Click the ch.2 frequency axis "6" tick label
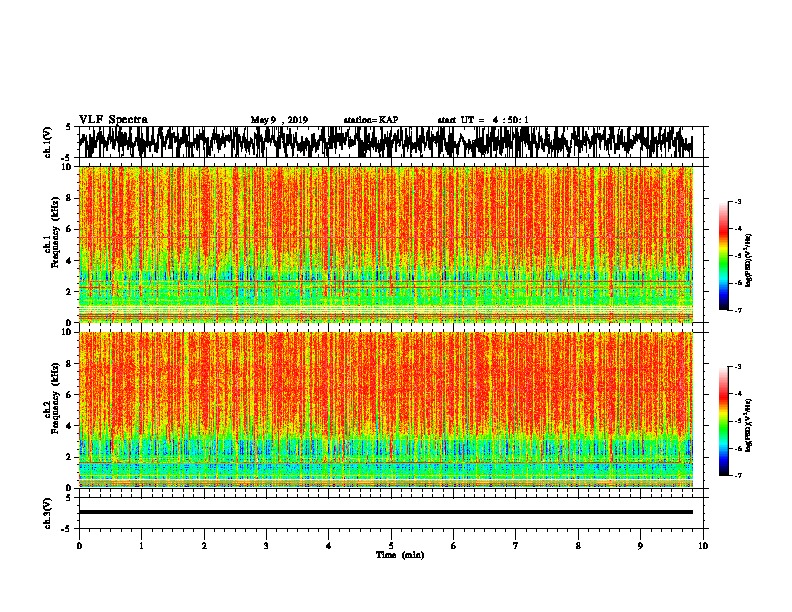This screenshot has height=612, width=792. click(70, 395)
